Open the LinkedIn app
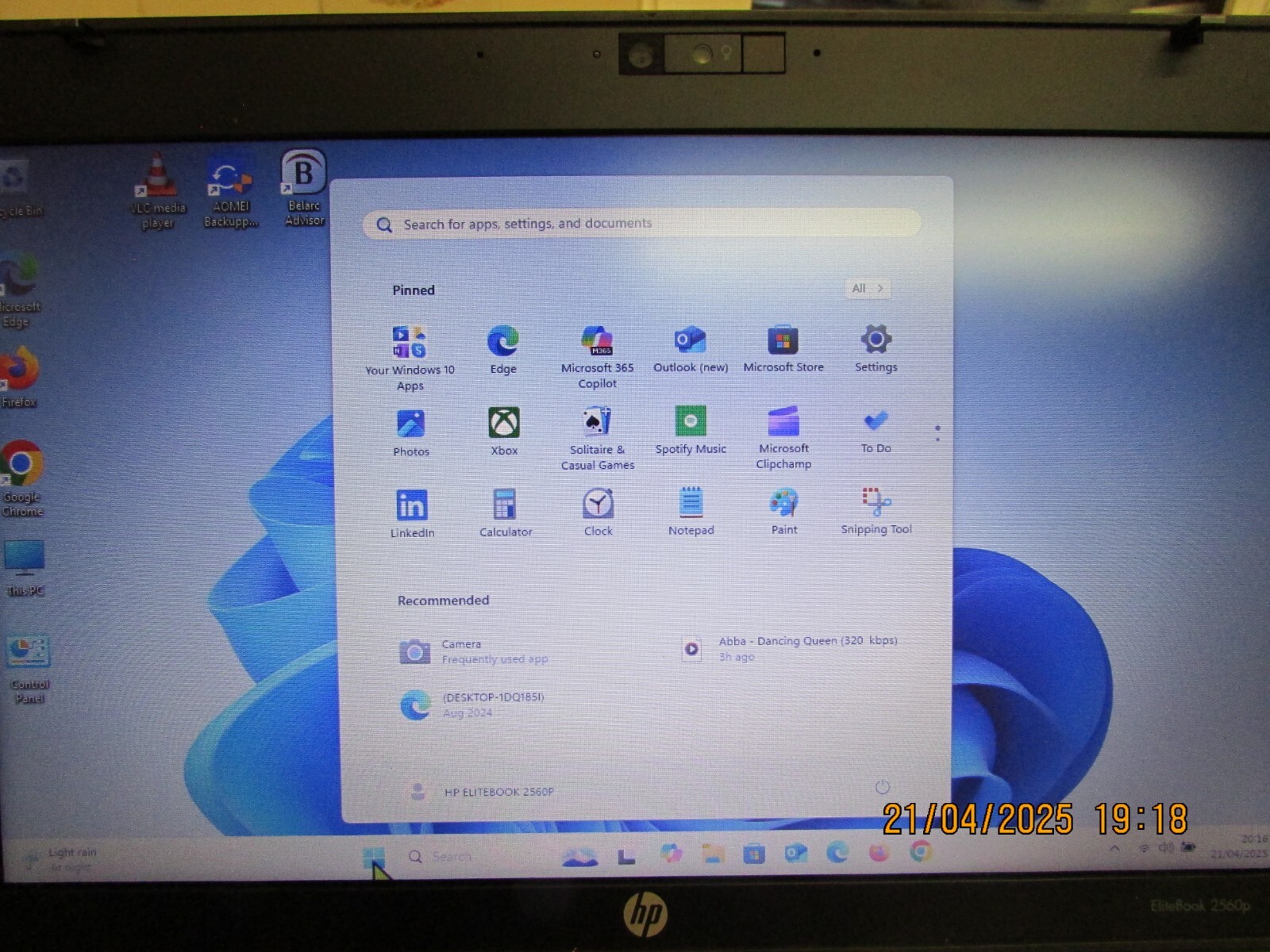This screenshot has height=952, width=1270. pyautogui.click(x=412, y=513)
